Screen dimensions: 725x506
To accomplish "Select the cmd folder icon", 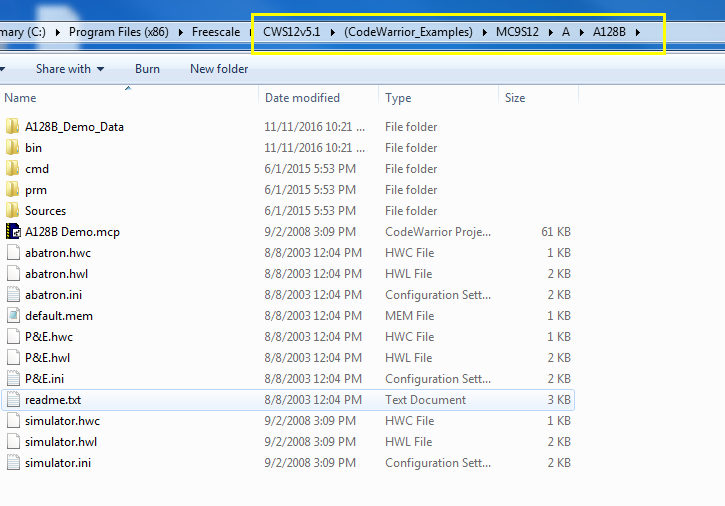I will (x=13, y=168).
